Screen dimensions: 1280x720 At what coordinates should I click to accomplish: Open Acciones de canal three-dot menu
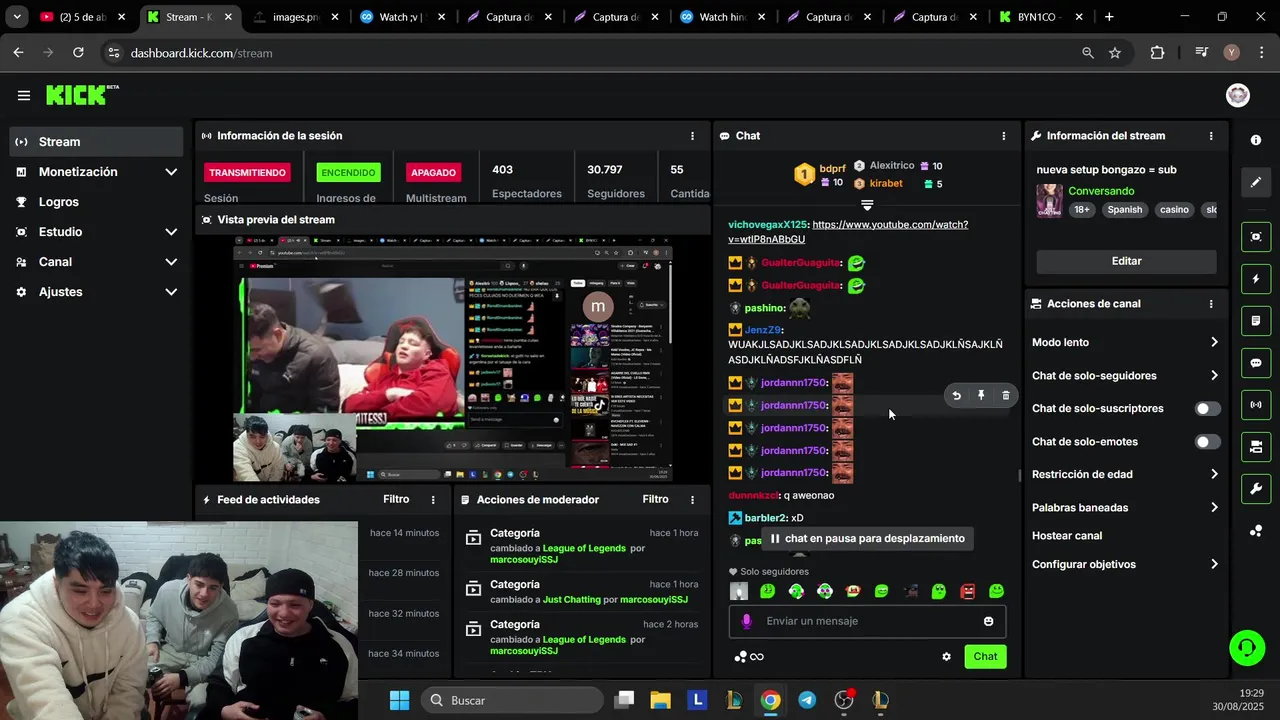1211,304
